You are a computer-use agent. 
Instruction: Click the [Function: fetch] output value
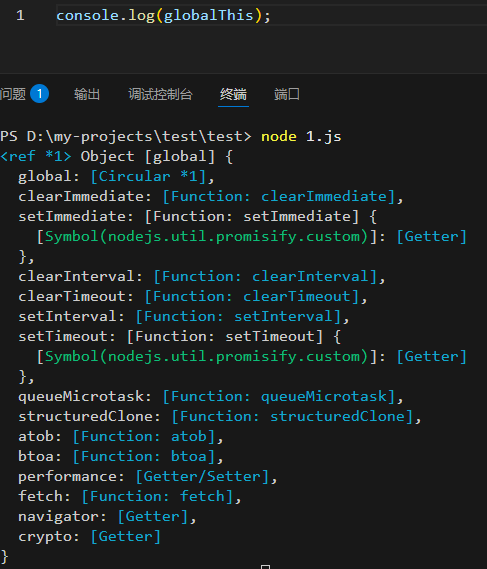pyautogui.click(x=157, y=496)
